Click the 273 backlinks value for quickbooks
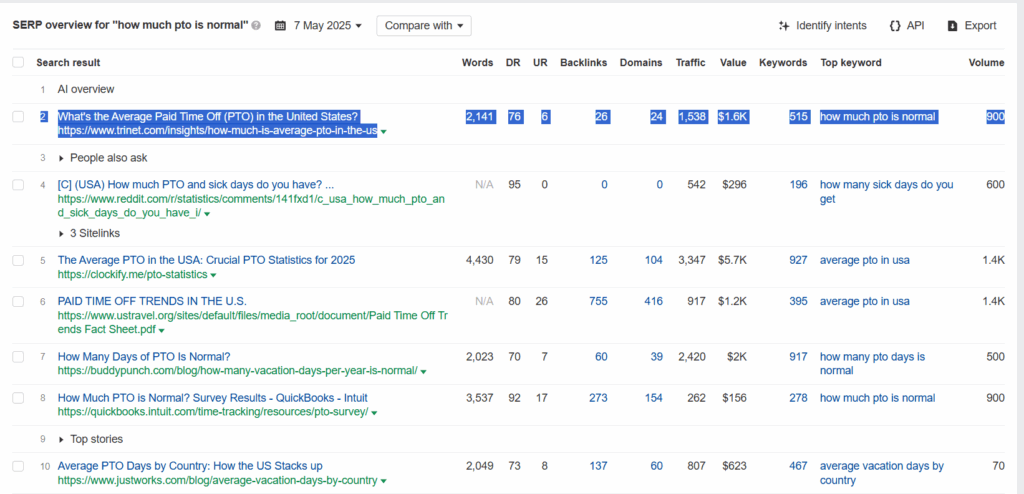The image size is (1024, 494). [x=598, y=398]
